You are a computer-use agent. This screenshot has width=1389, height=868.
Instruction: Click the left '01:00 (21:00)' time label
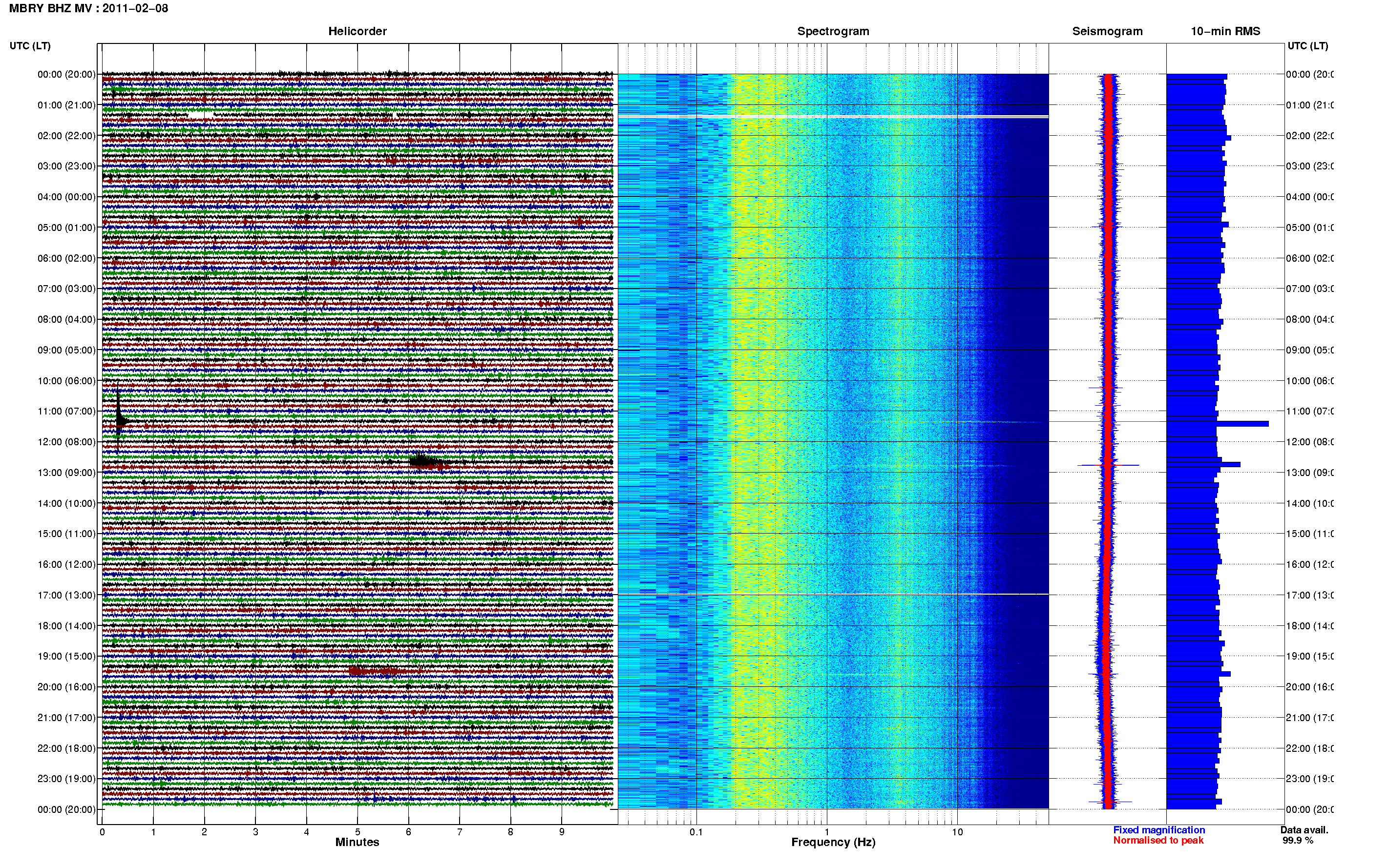(66, 105)
